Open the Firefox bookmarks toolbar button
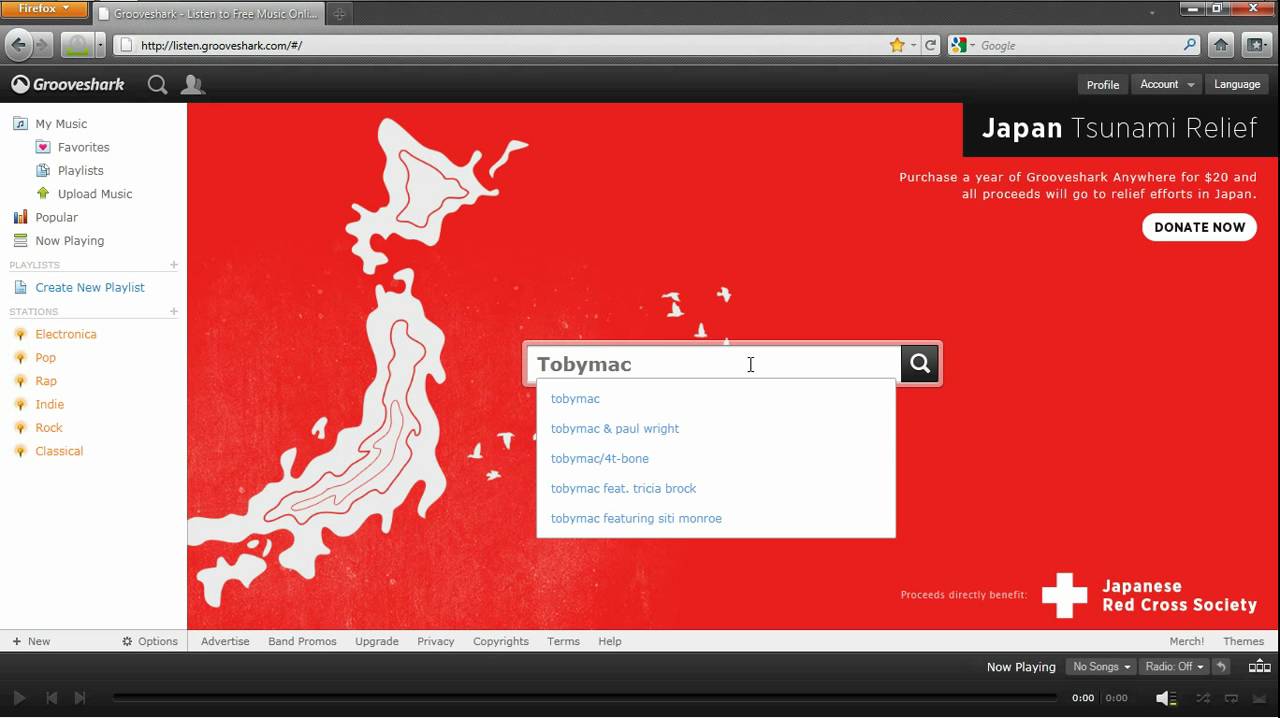The height and width of the screenshot is (718, 1280). 1256,45
